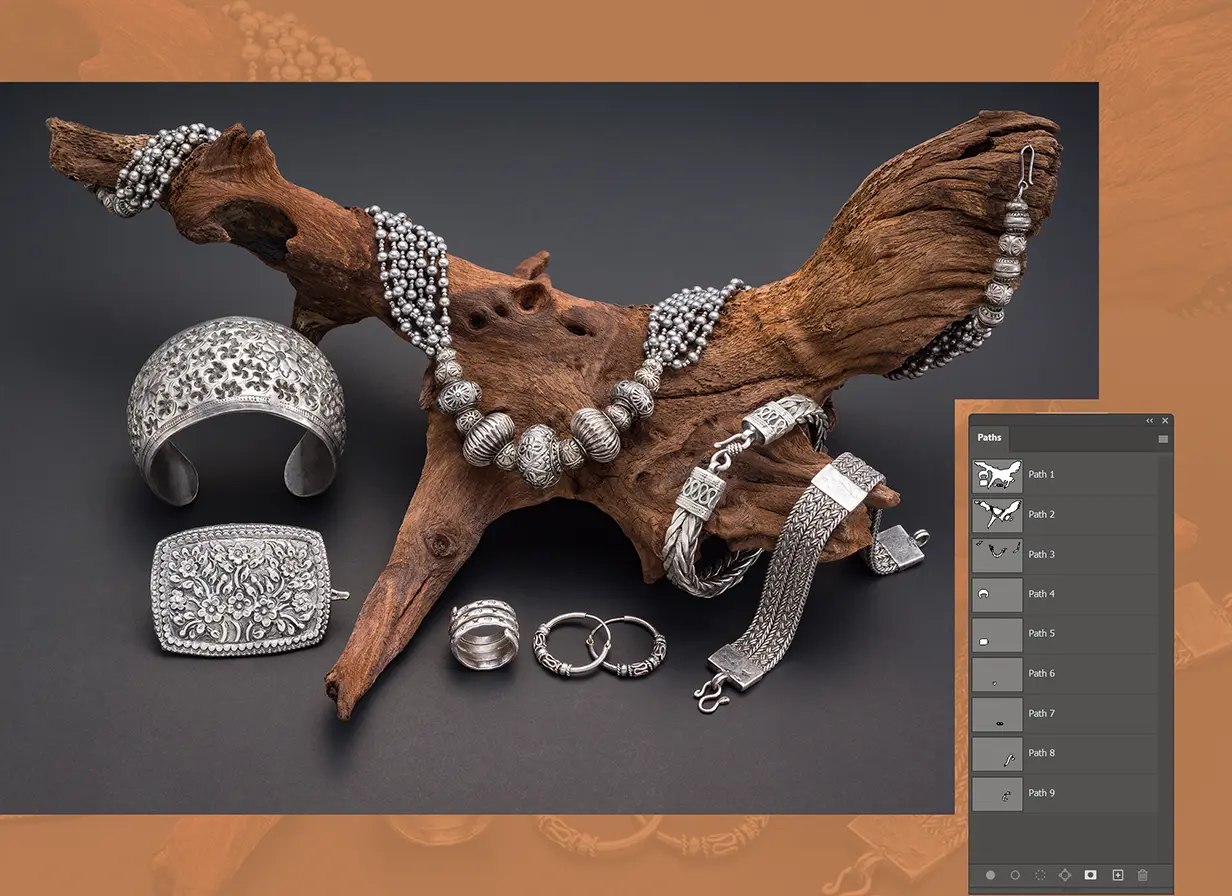Click the 'Path 2' label

click(1041, 514)
